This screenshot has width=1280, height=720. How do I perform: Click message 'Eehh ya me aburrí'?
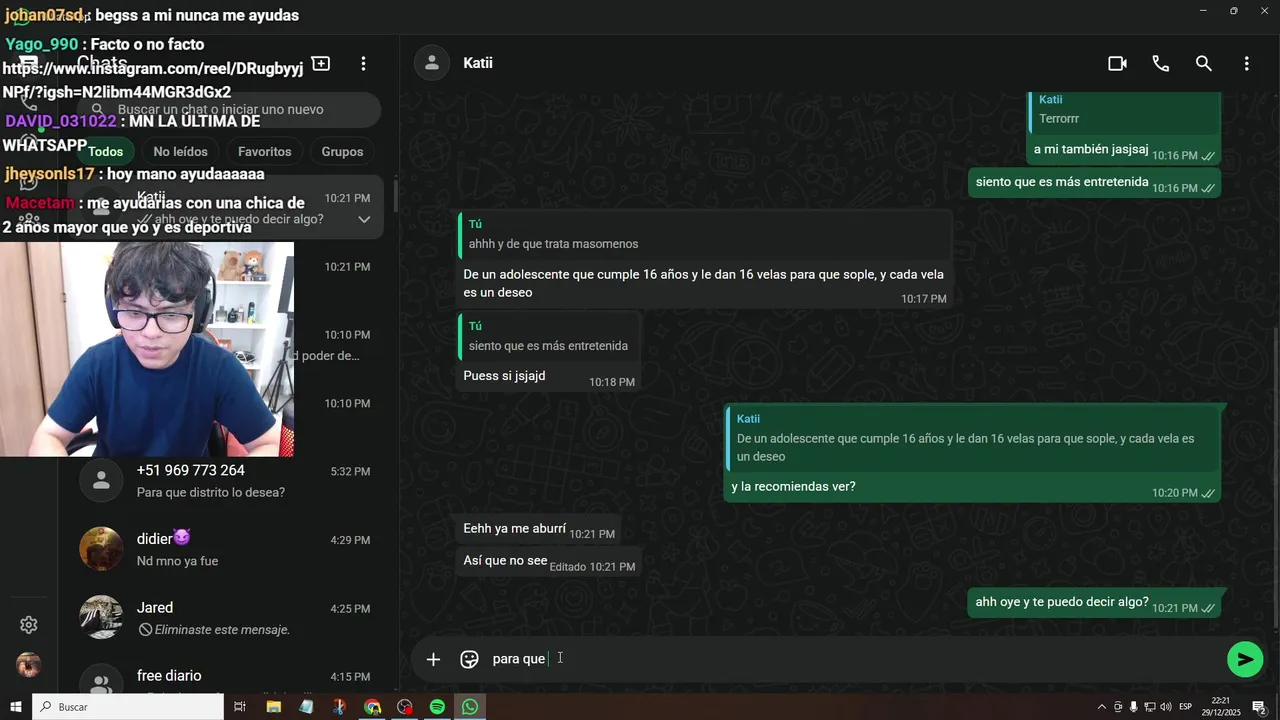click(x=514, y=528)
